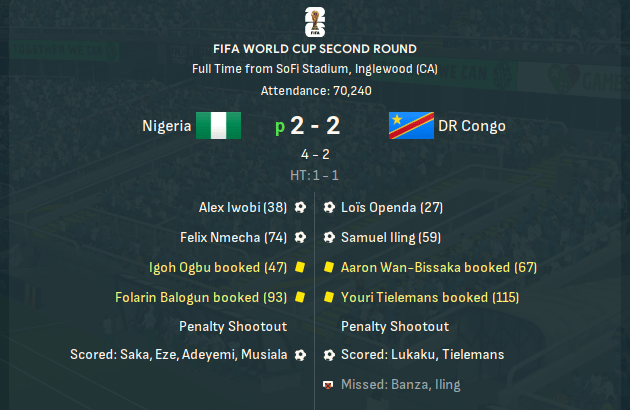
Task: Click yellow card beside Youri Tielemans
Action: 329,297
